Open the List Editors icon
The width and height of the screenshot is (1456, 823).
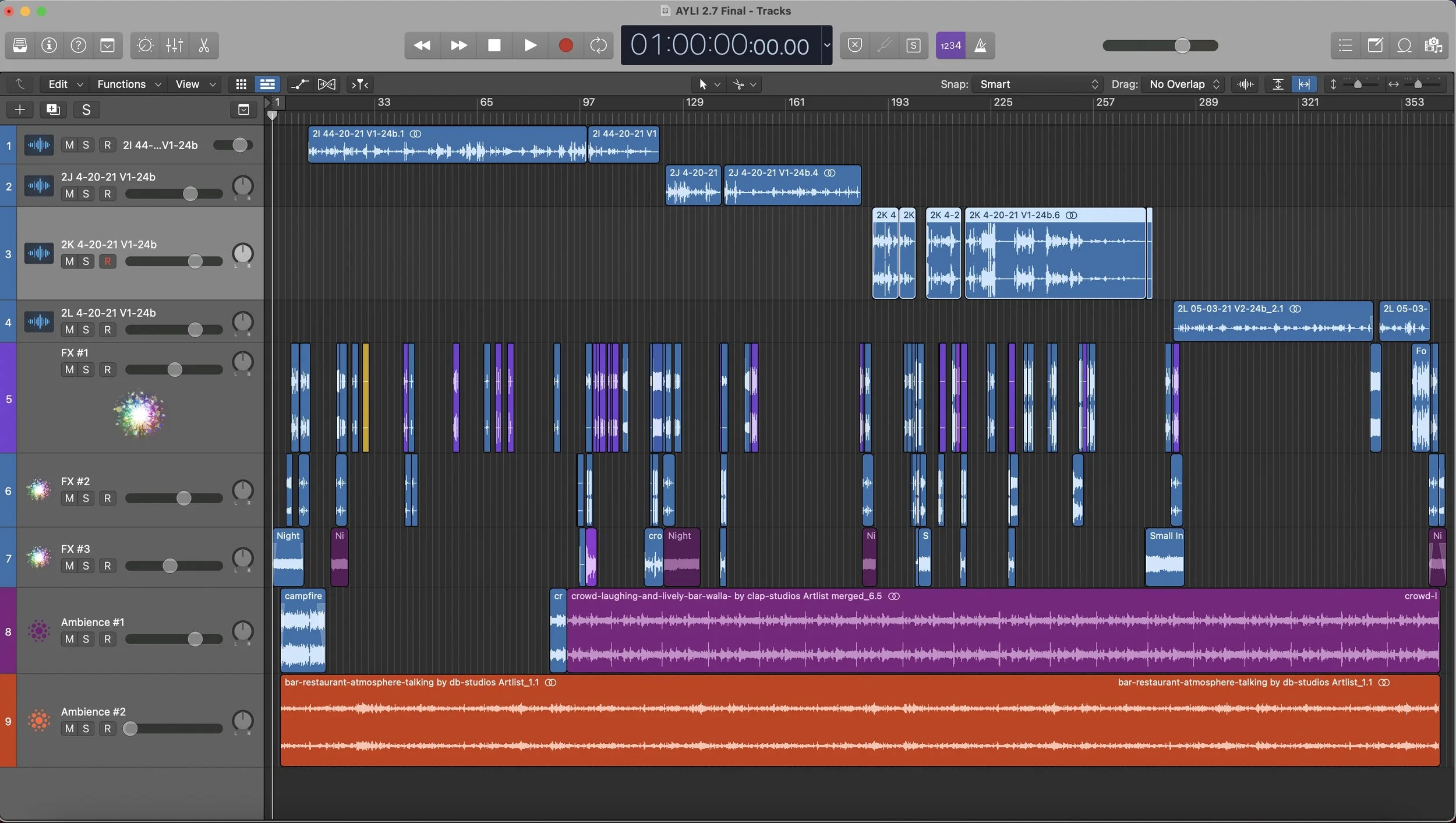pyautogui.click(x=1345, y=45)
